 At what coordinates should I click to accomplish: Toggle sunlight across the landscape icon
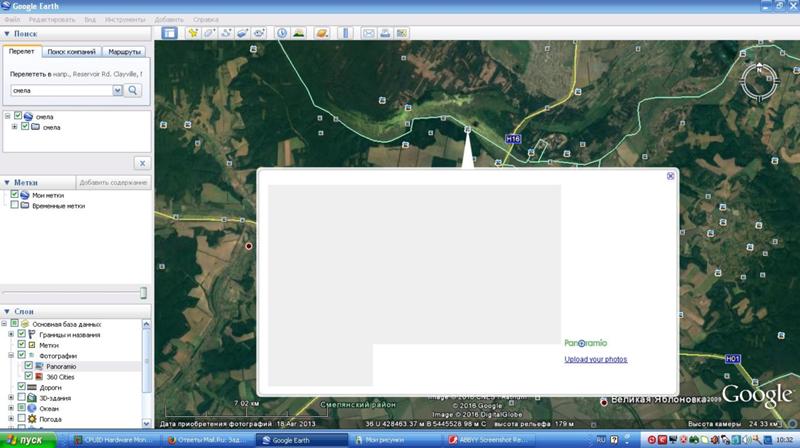(x=298, y=33)
